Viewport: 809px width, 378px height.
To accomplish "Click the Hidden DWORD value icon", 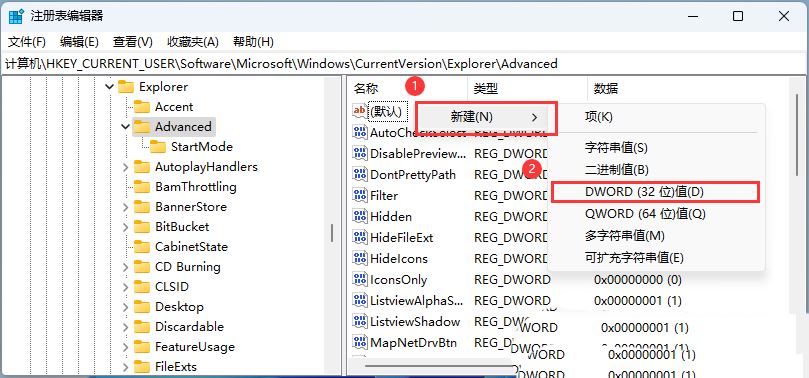I will pyautogui.click(x=360, y=217).
